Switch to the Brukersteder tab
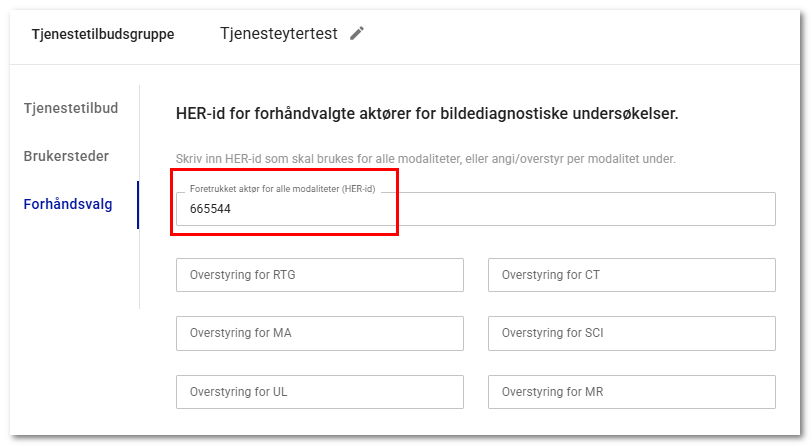 (x=66, y=156)
